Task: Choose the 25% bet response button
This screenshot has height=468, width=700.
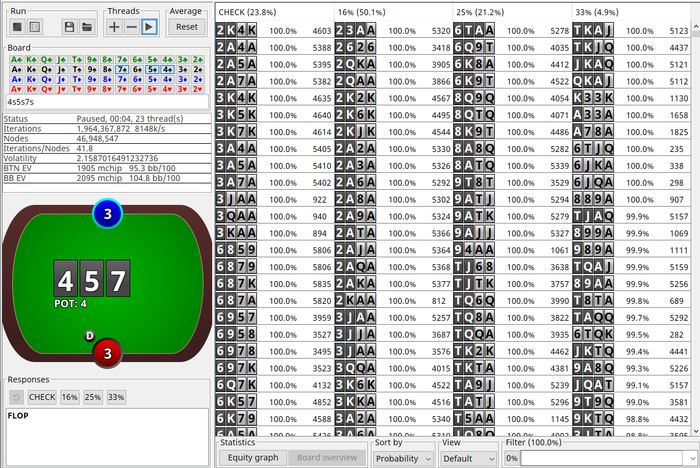Action: (x=92, y=397)
